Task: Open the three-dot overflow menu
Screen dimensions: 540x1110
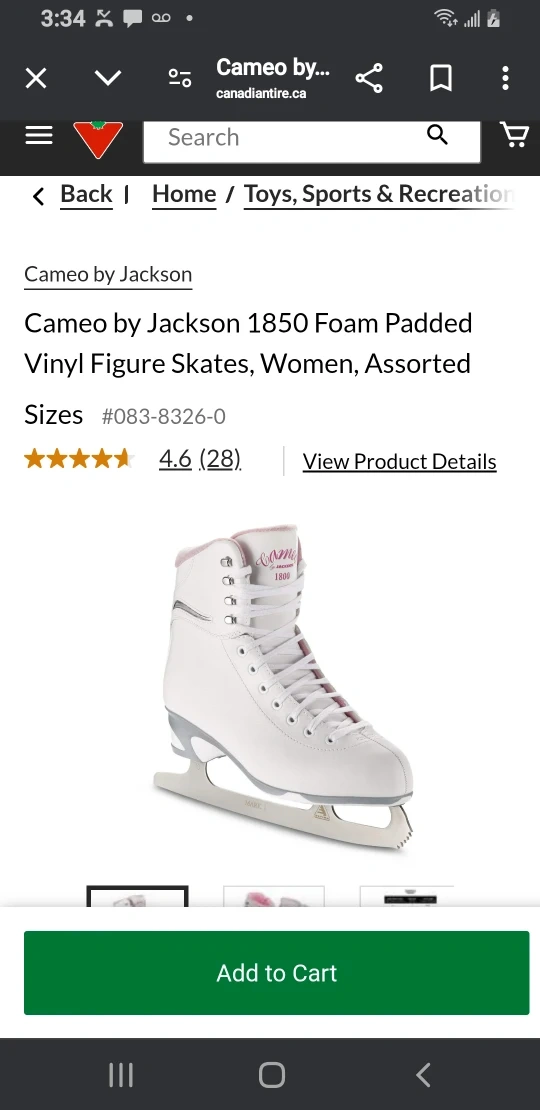Action: pos(505,78)
